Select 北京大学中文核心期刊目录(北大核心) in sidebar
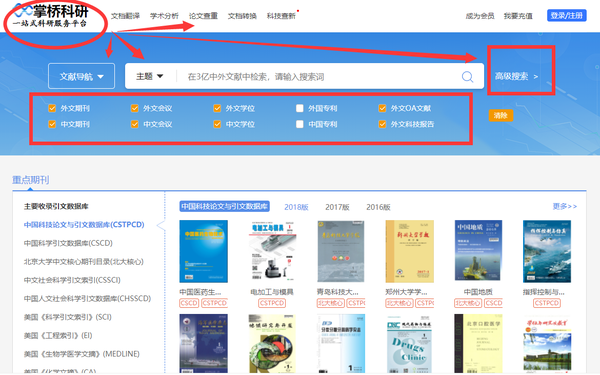The height and width of the screenshot is (375, 600). point(83,262)
